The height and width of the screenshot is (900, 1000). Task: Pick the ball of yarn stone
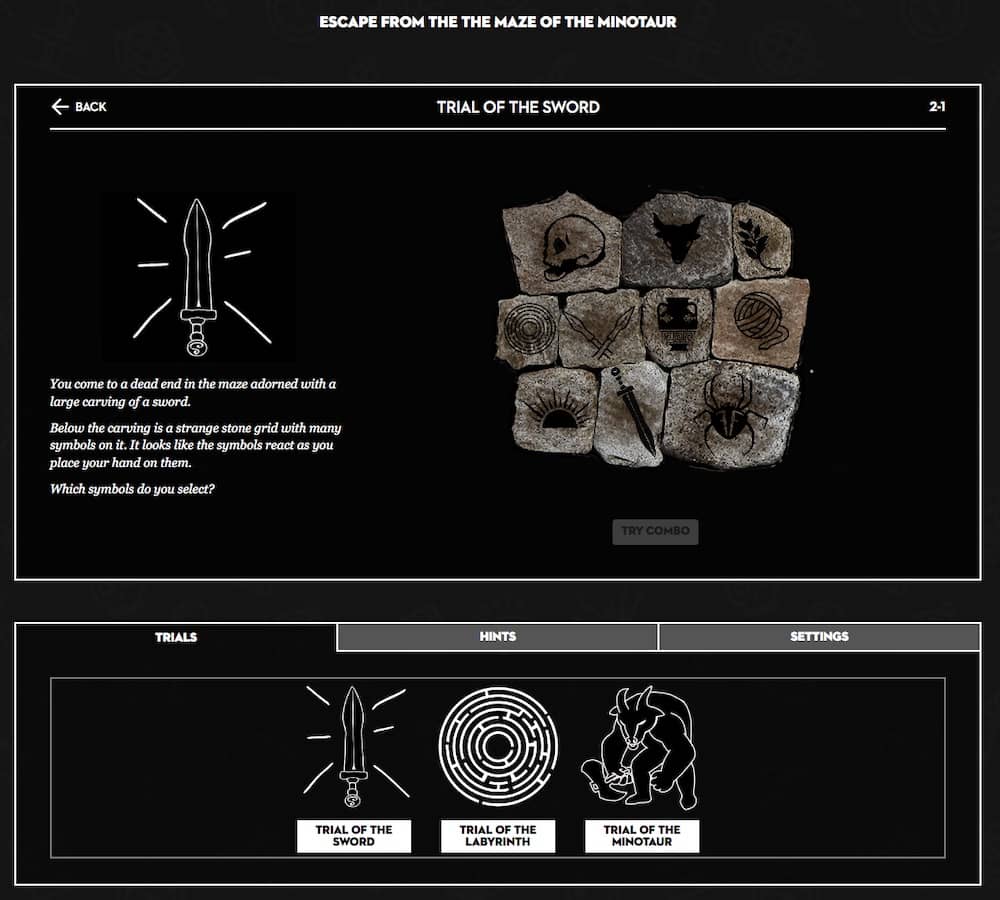click(x=761, y=322)
